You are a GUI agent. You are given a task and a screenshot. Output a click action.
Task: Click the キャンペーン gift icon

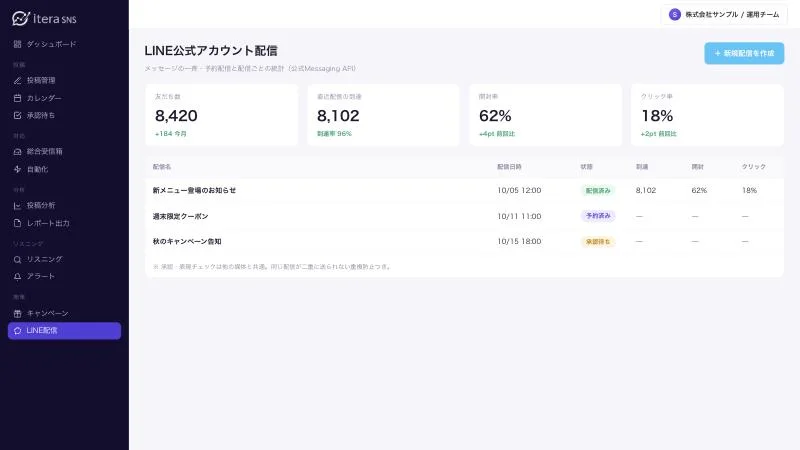[17, 313]
